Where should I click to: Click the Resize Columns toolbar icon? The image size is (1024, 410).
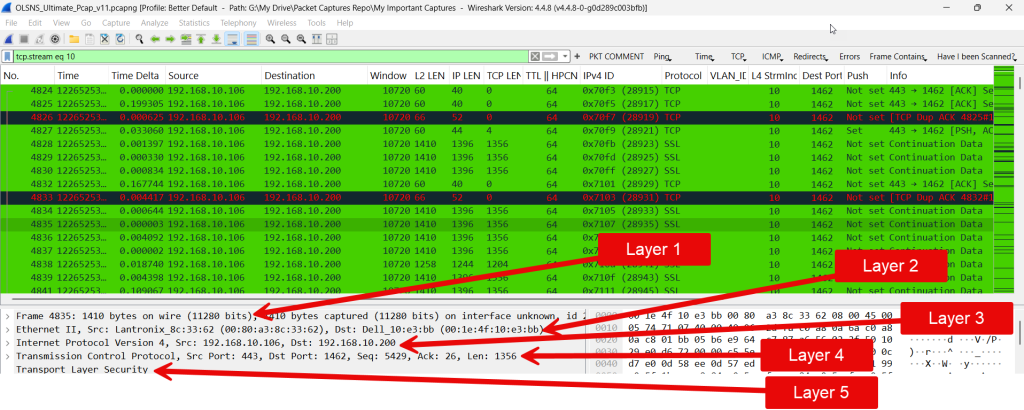click(319, 38)
